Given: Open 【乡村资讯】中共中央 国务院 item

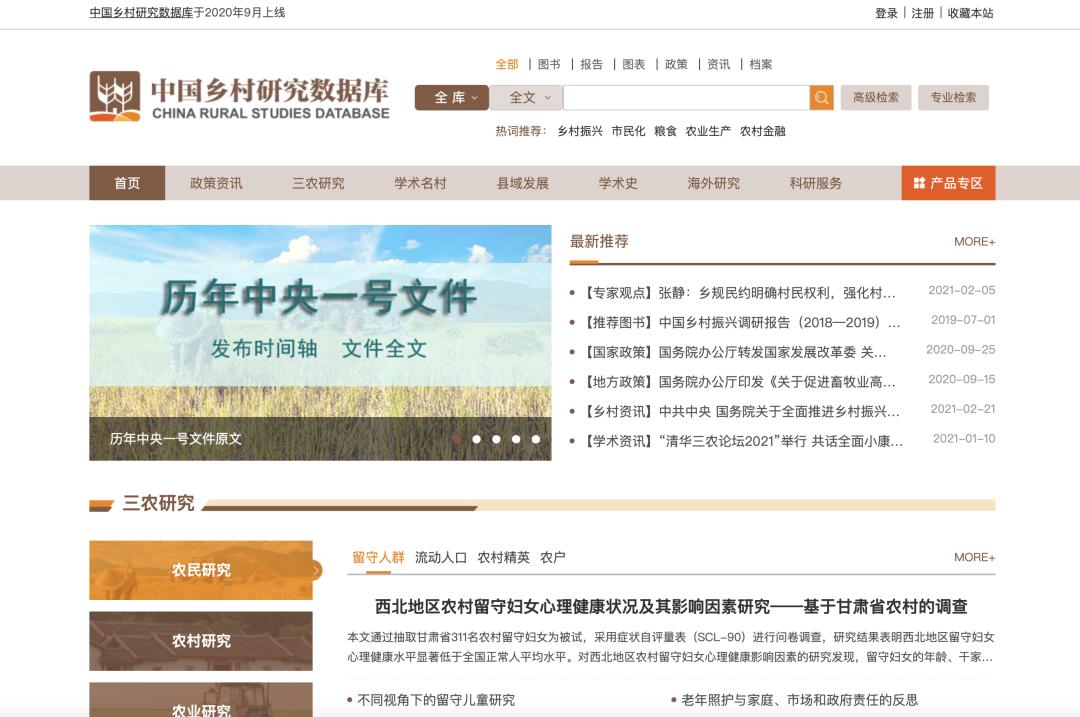Looking at the screenshot, I should coord(741,411).
